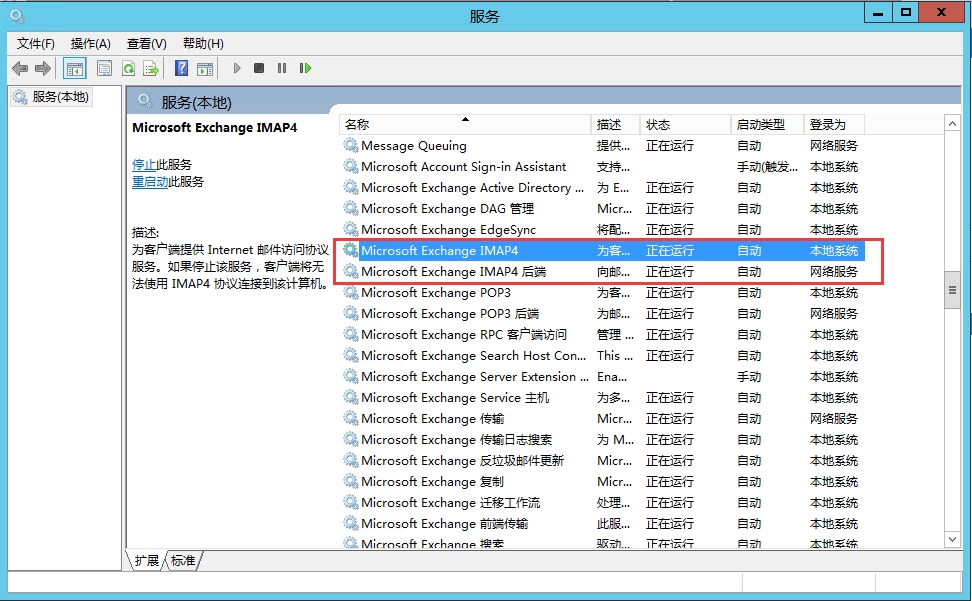Select Microsoft Exchange POP3 service name
Image resolution: width=972 pixels, height=601 pixels.
436,292
